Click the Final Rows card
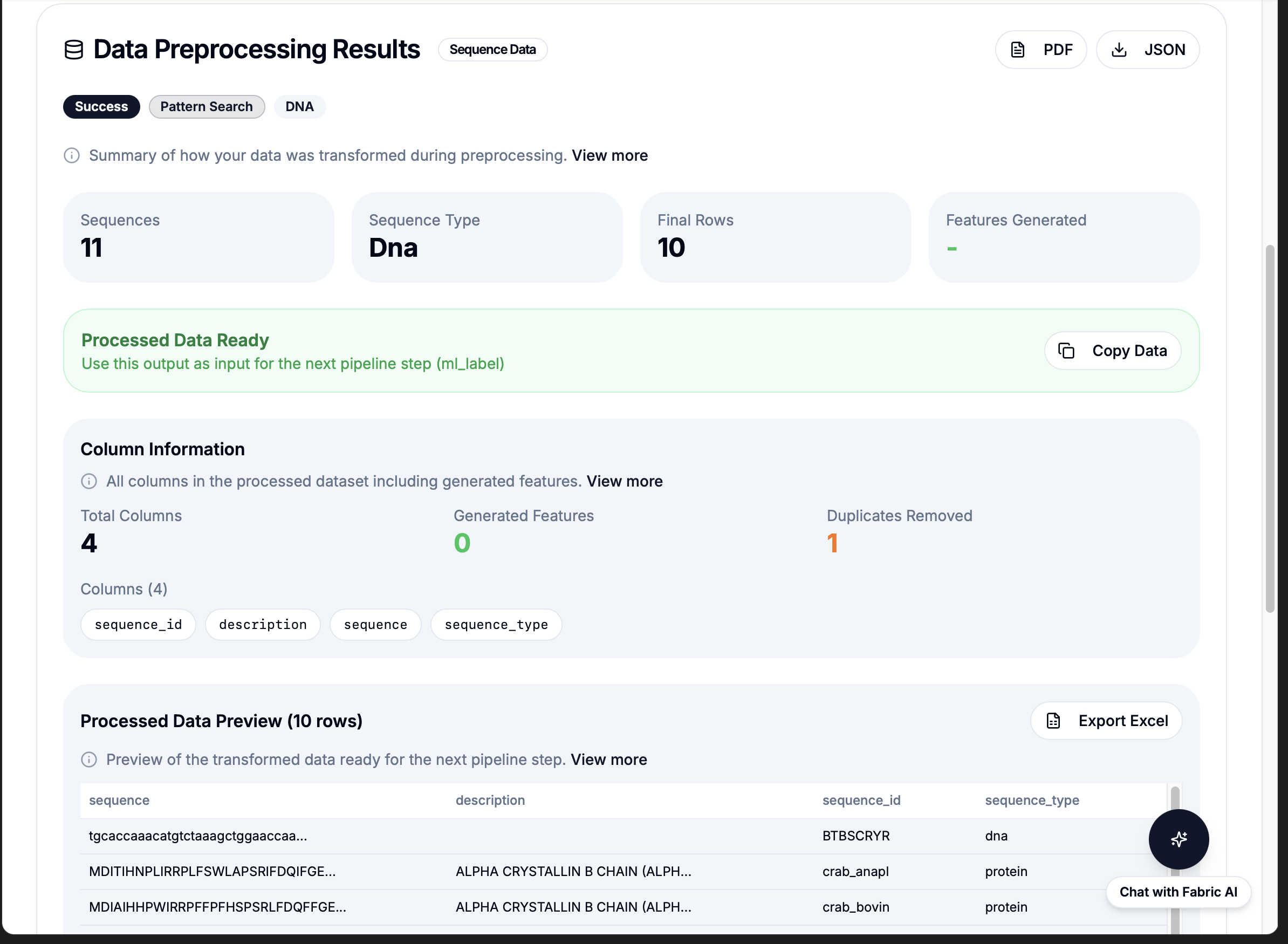The image size is (1288, 944). pos(776,237)
